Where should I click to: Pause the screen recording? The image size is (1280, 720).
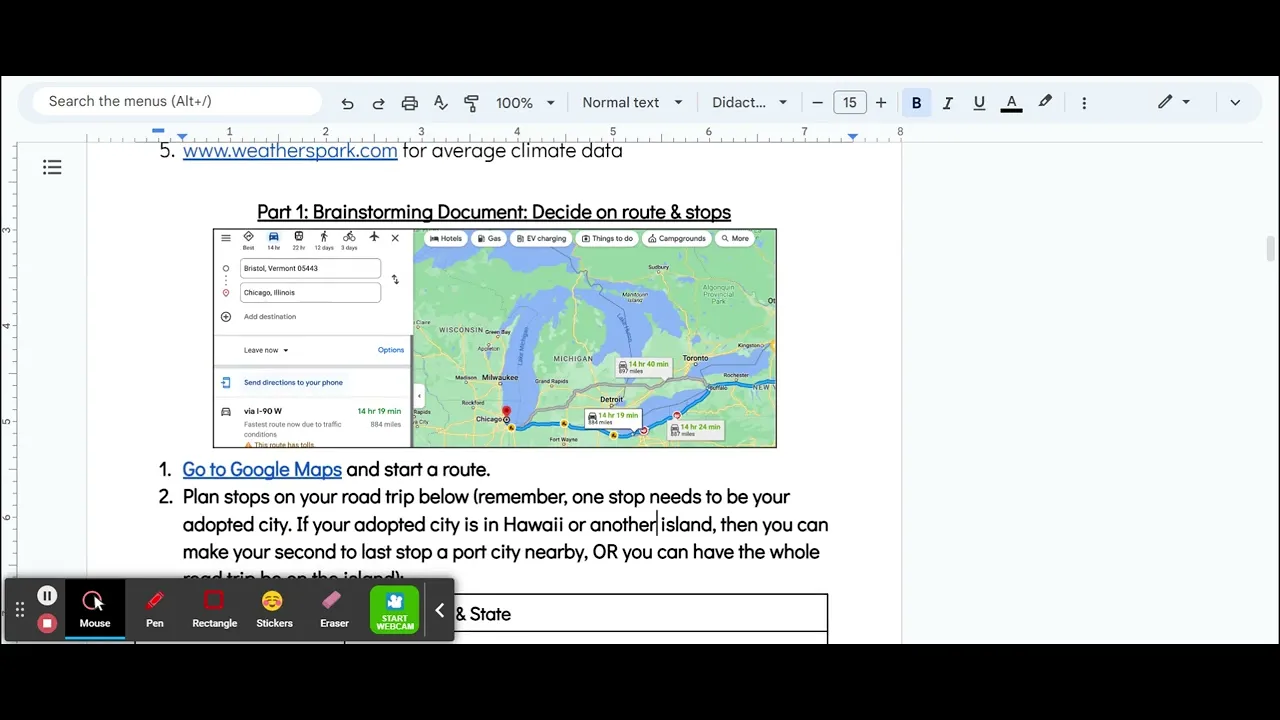(x=47, y=596)
